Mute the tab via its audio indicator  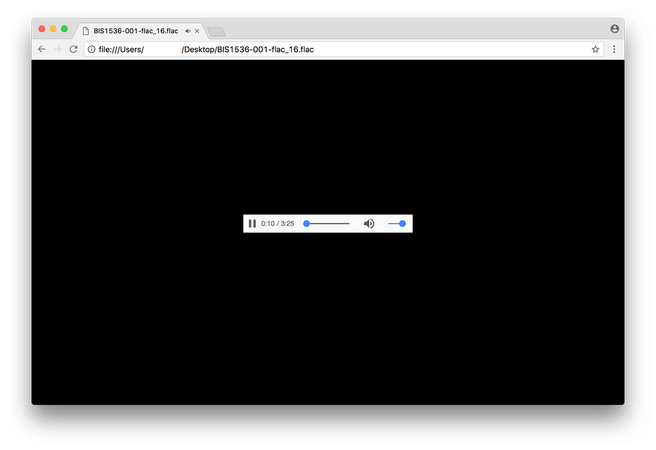(188, 31)
